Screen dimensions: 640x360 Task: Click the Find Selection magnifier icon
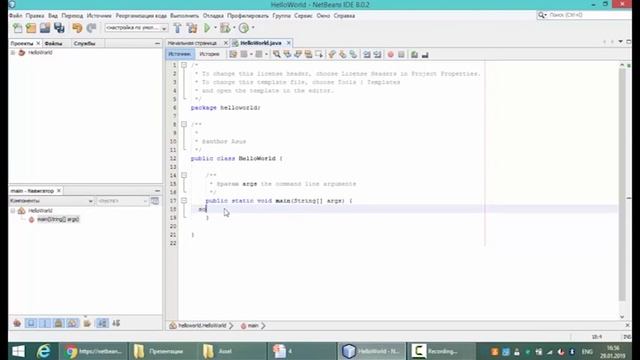point(276,54)
